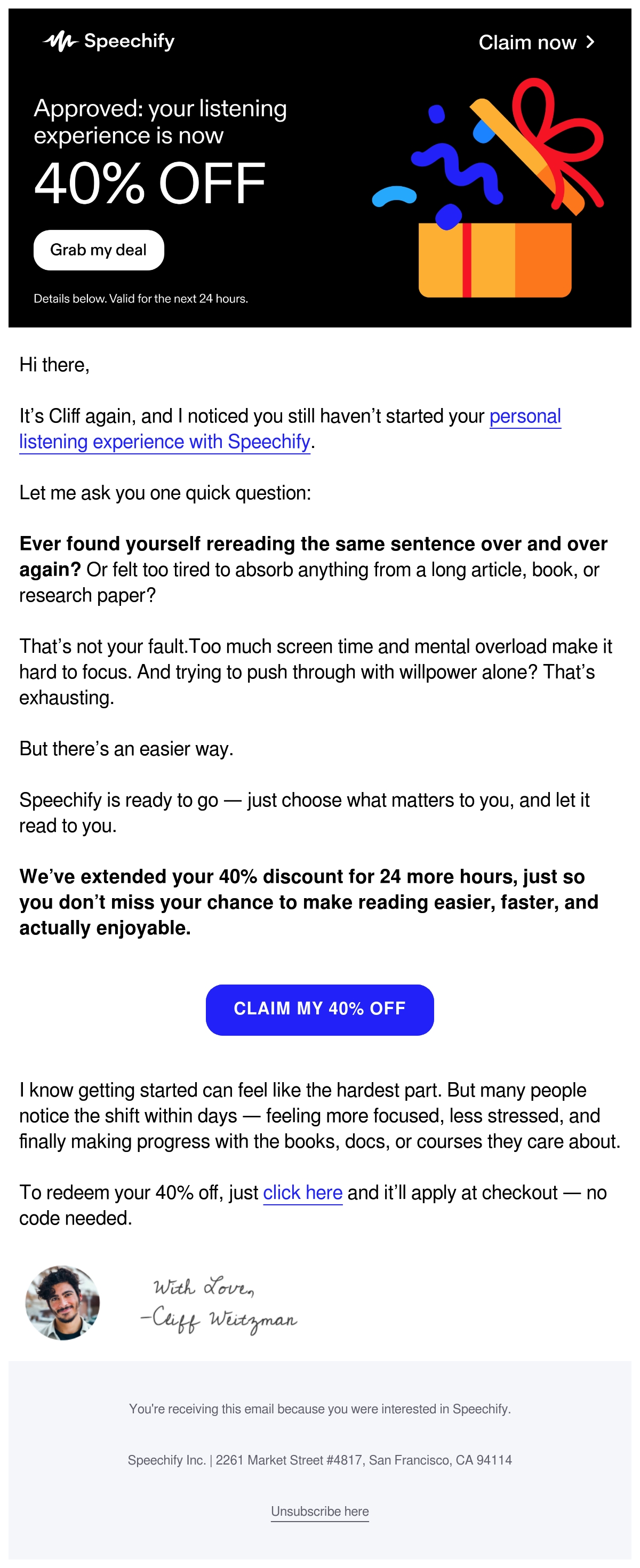The height and width of the screenshot is (1568, 640).
Task: Open the Claim now header link
Action: [537, 42]
